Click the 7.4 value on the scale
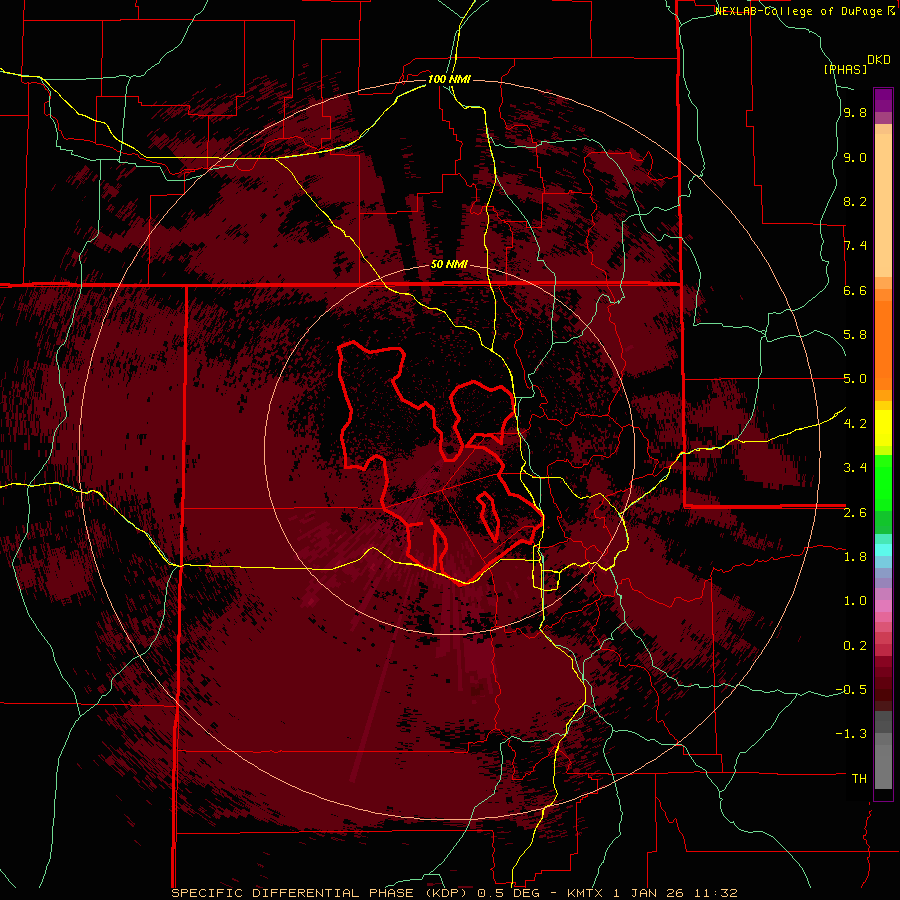 pyautogui.click(x=855, y=246)
